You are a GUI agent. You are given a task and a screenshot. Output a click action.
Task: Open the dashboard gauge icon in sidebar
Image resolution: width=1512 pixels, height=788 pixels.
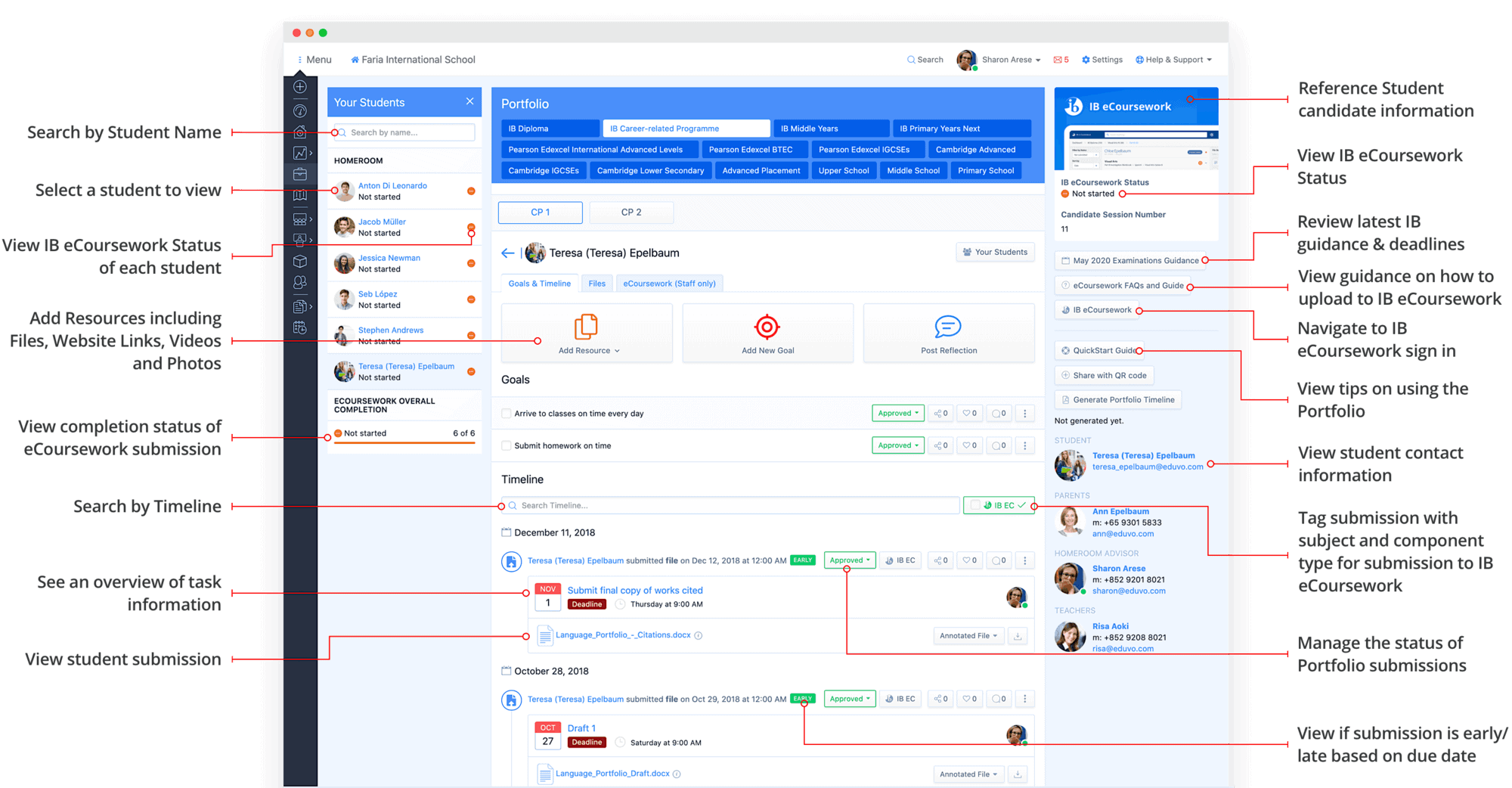[300, 111]
